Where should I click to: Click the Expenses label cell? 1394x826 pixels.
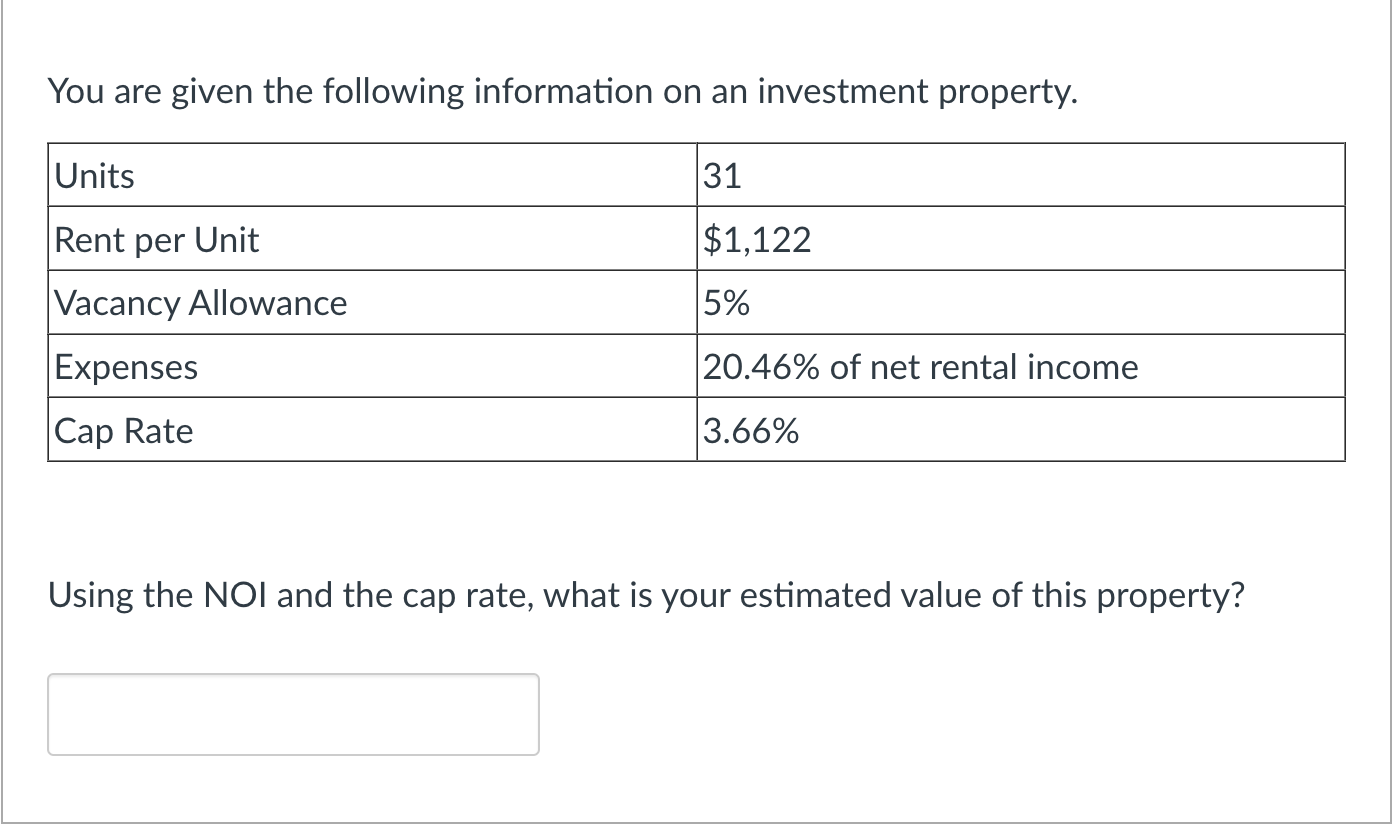126,367
